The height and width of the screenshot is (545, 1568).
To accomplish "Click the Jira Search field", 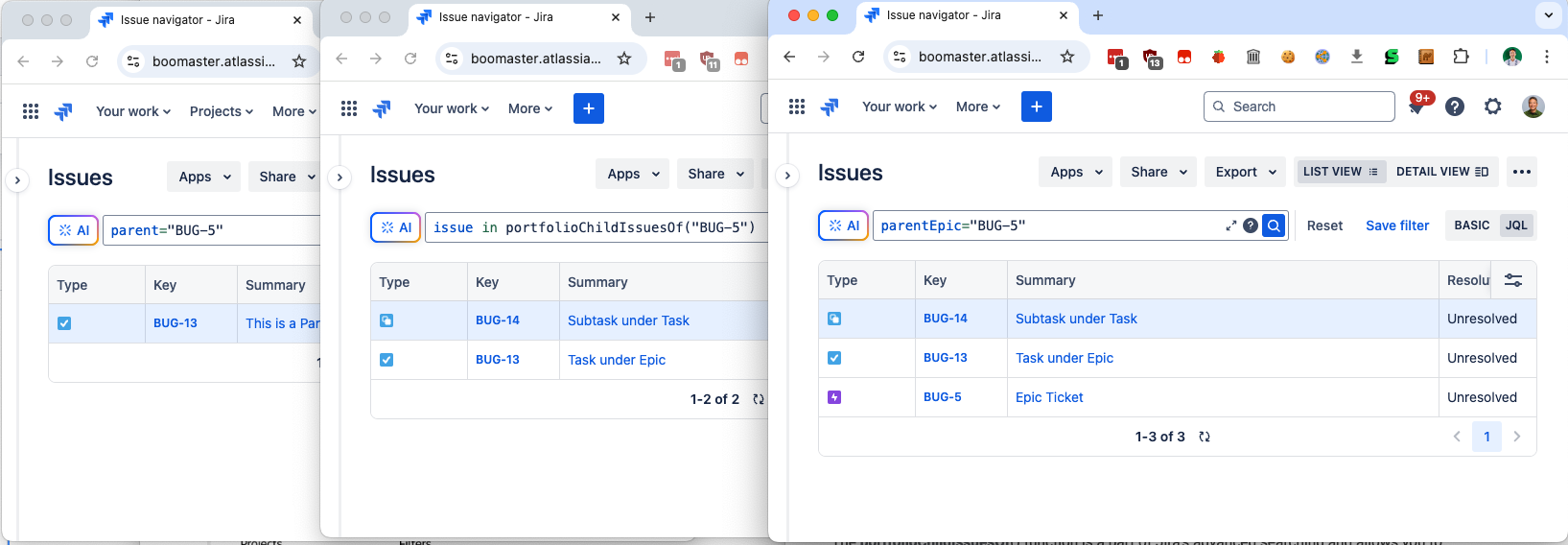I will point(1299,107).
